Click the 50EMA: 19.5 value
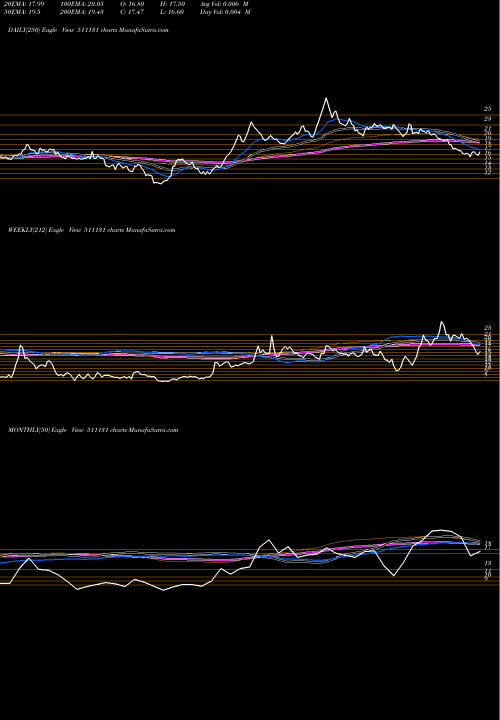Image resolution: width=500 pixels, height=720 pixels. [x=20, y=12]
